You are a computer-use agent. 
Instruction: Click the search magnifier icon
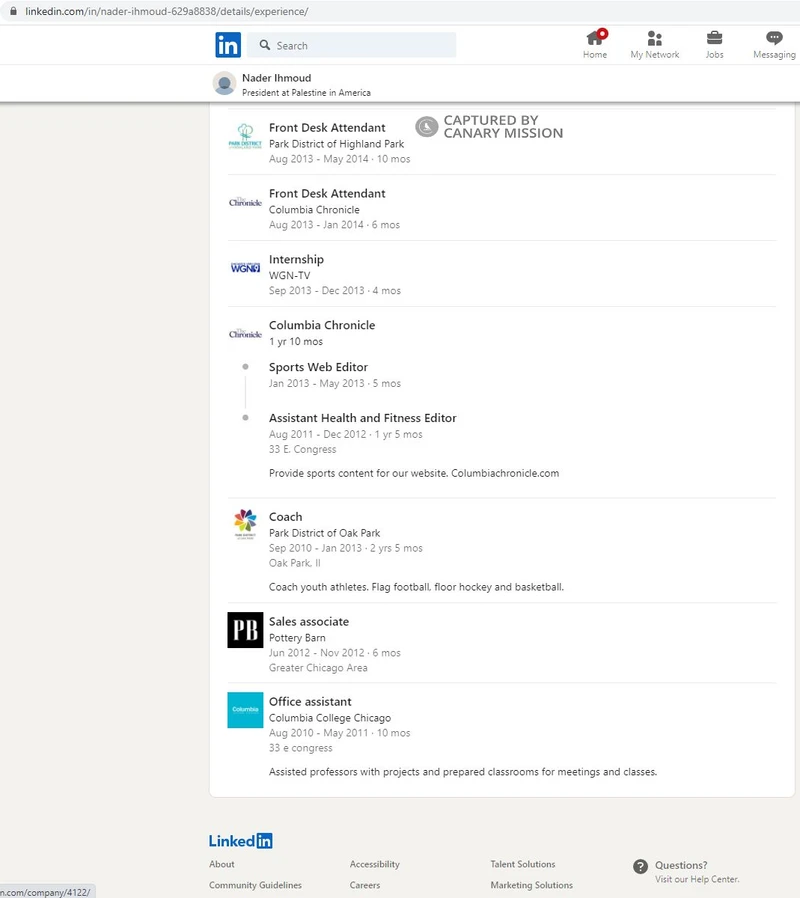point(265,45)
